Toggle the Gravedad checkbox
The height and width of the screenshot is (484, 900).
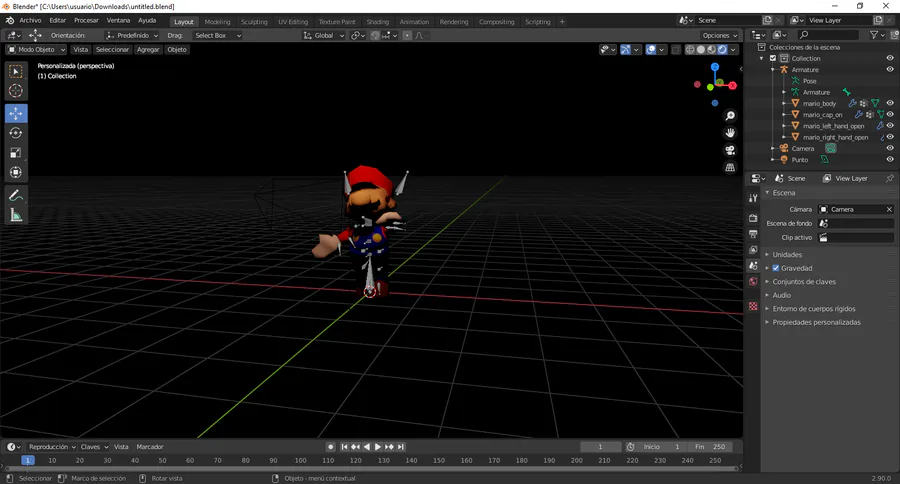pos(775,268)
